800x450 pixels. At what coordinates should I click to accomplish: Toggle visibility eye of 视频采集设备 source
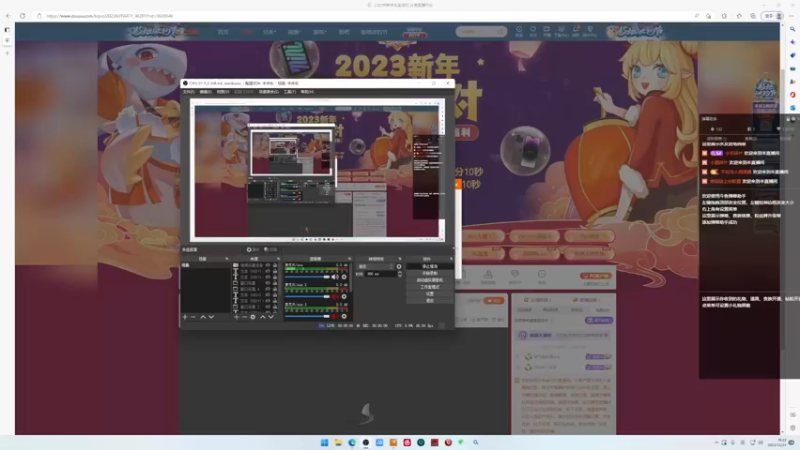click(268, 265)
